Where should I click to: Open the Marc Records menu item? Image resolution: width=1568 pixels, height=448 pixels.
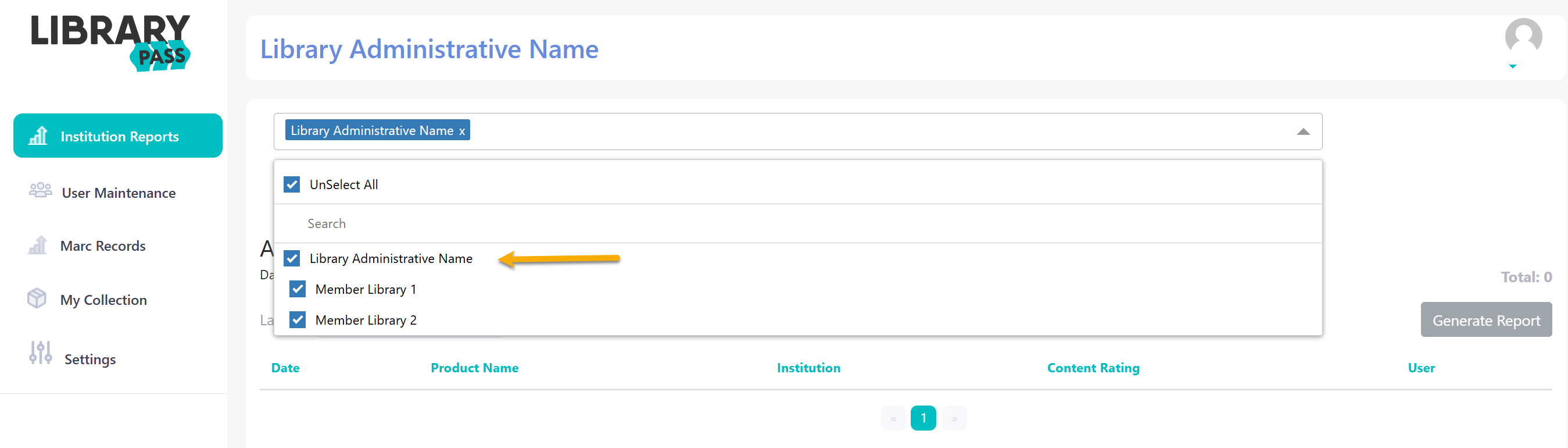(103, 246)
